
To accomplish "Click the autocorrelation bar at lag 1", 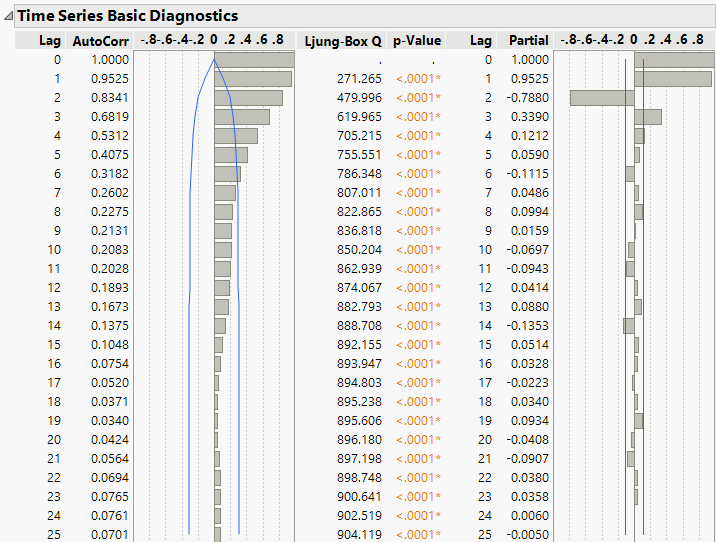I will pos(252,79).
